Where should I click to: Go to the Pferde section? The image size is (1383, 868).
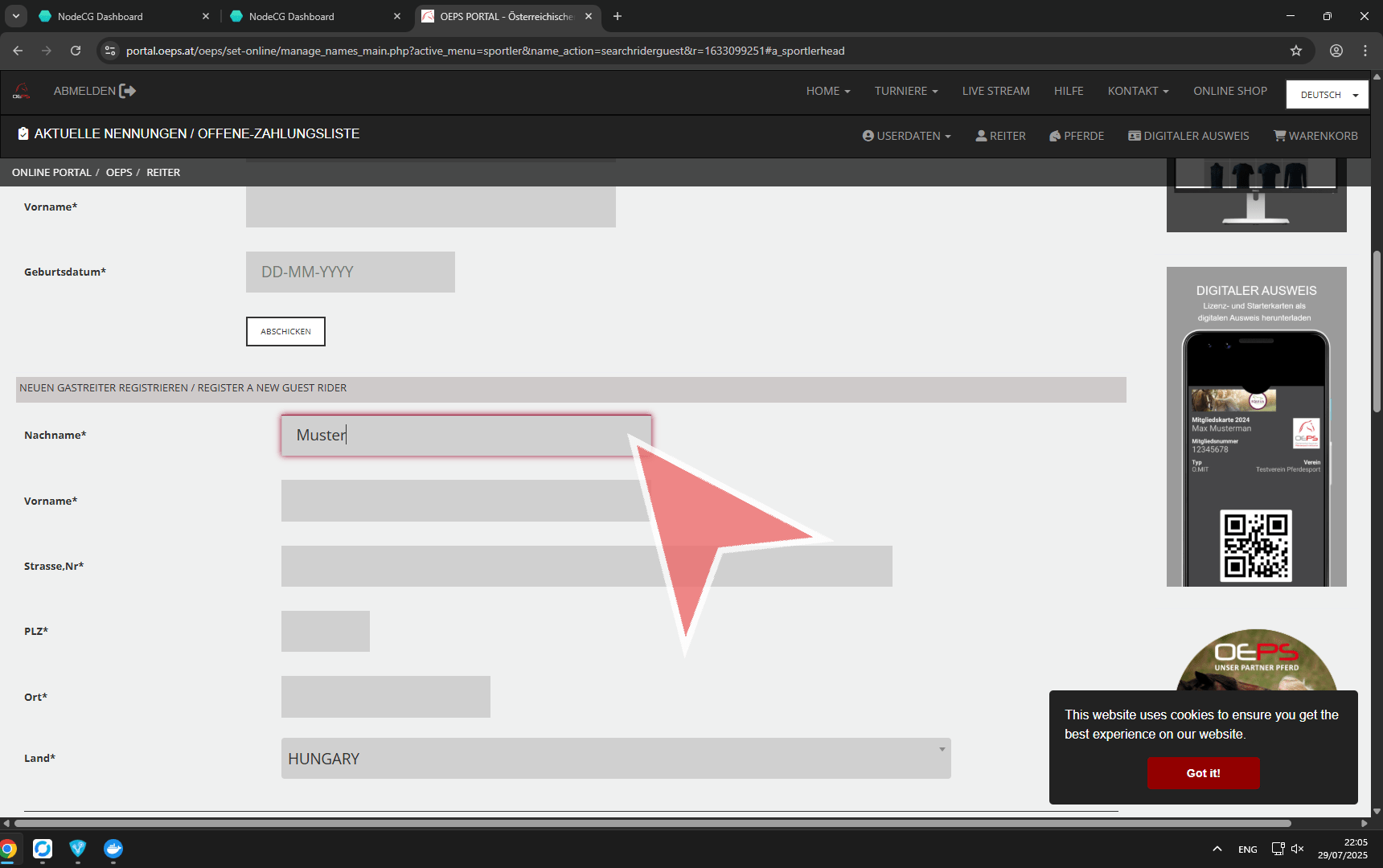(1077, 136)
